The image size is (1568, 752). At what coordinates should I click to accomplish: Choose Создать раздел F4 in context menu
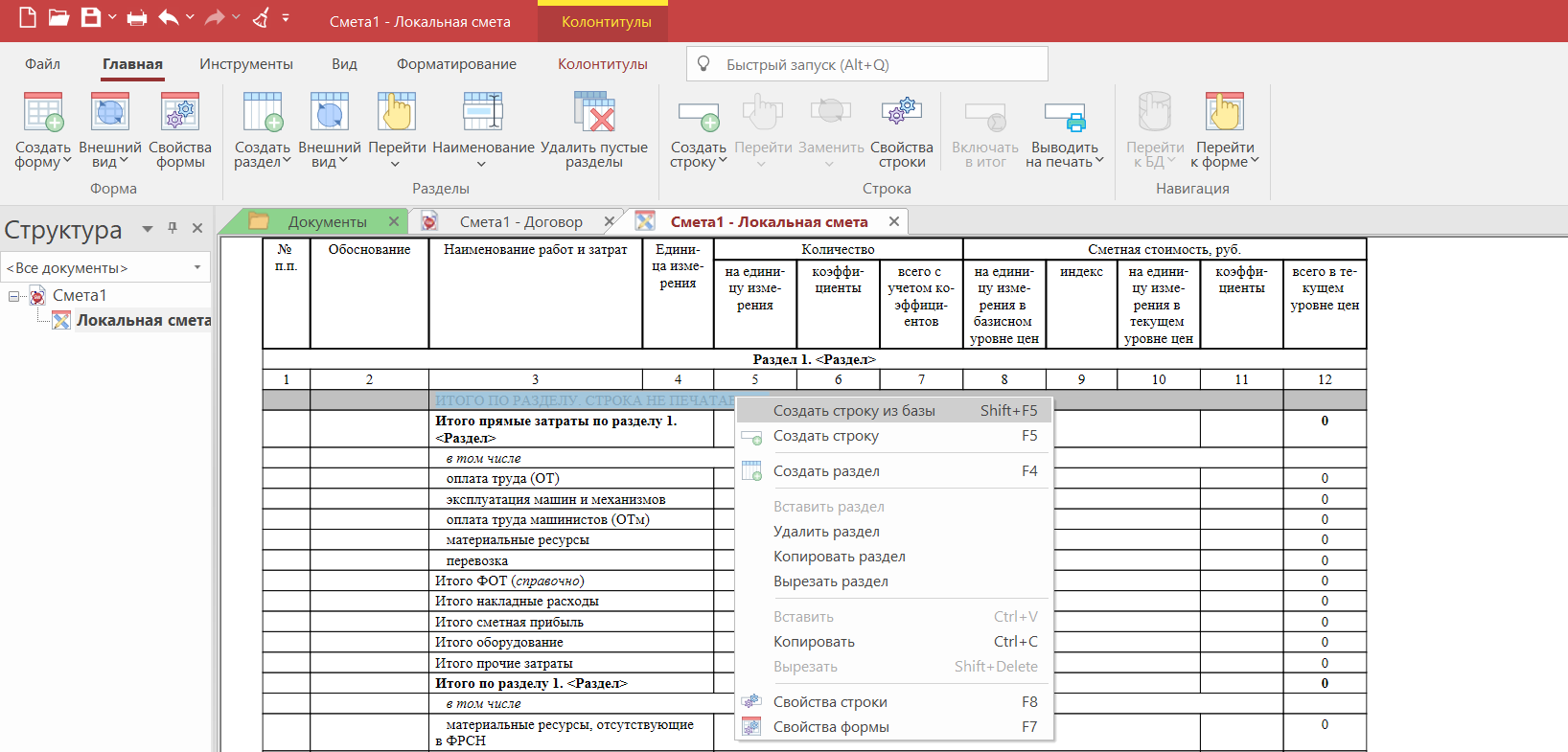[894, 471]
